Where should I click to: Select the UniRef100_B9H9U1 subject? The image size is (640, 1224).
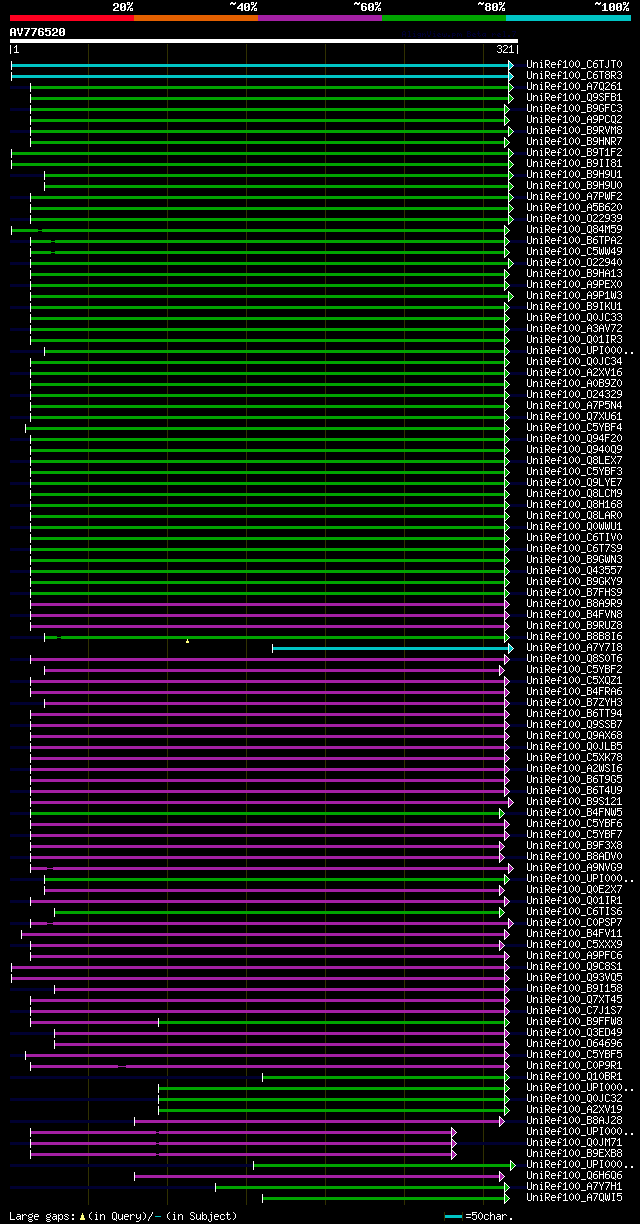coord(574,175)
